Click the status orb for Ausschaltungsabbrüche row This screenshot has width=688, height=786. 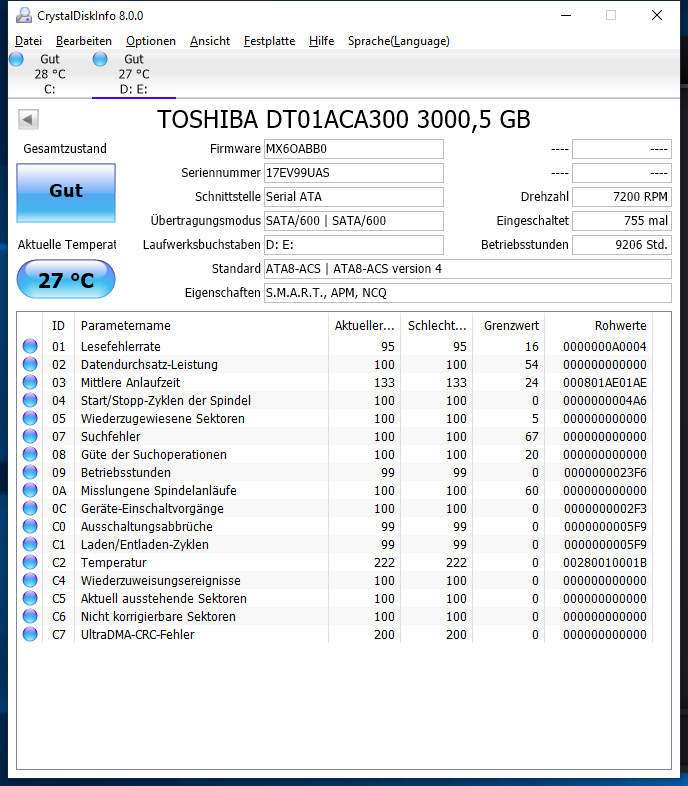30,527
